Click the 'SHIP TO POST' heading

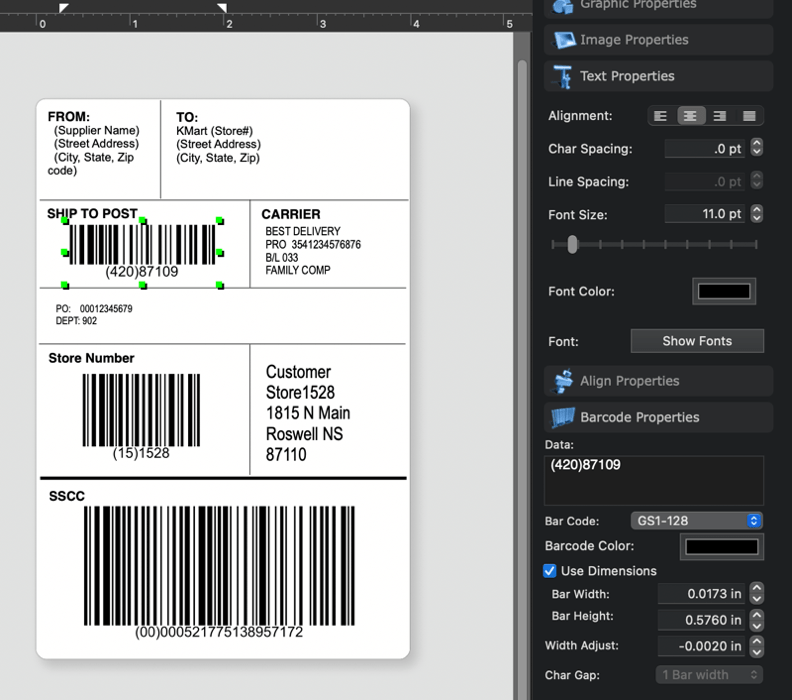[92, 214]
